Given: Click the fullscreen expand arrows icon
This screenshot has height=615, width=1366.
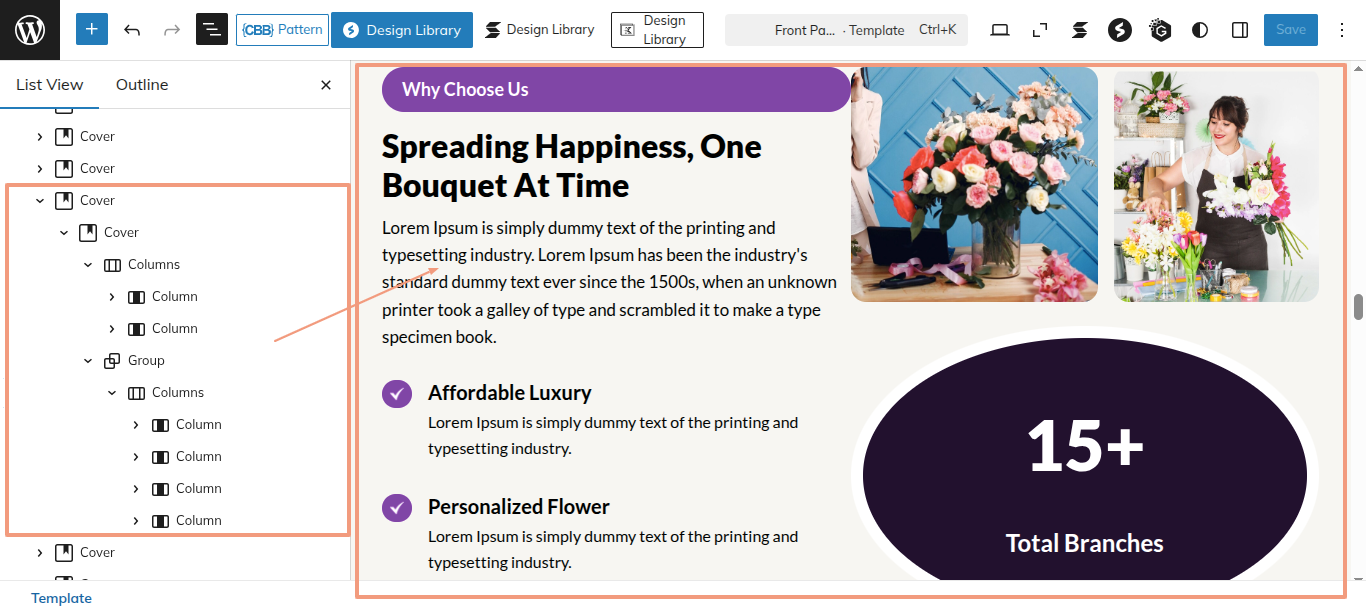Looking at the screenshot, I should coord(1040,30).
